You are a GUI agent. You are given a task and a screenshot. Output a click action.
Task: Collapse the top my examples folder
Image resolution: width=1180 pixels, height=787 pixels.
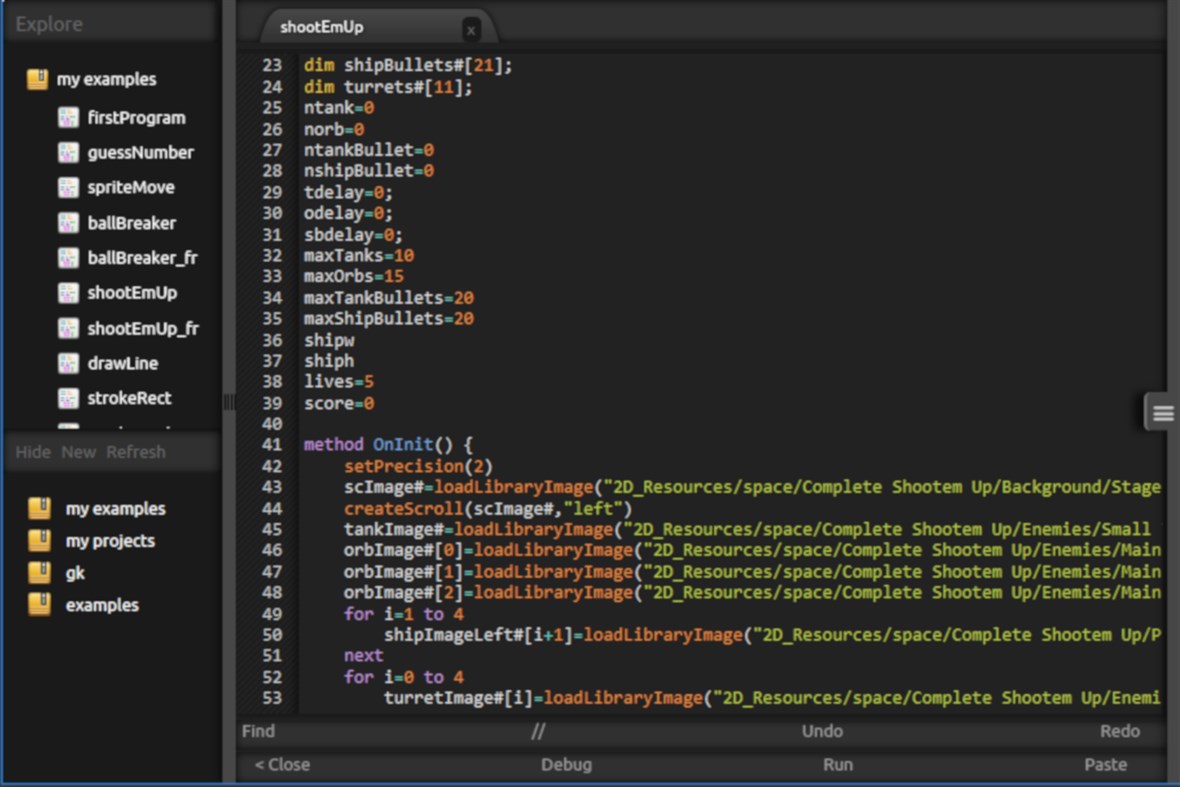[x=107, y=79]
